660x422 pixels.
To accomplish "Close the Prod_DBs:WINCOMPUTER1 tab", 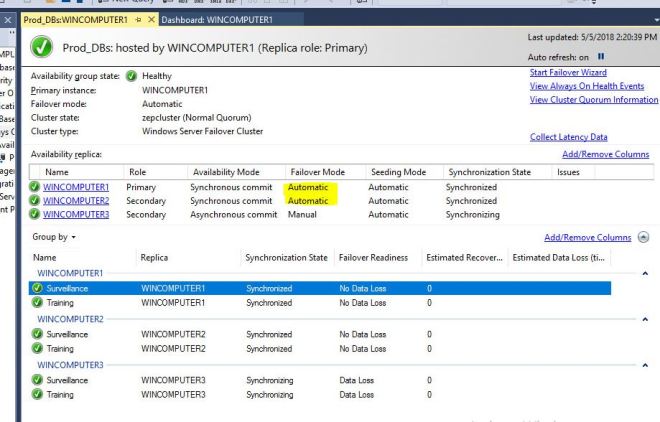I will click(151, 20).
